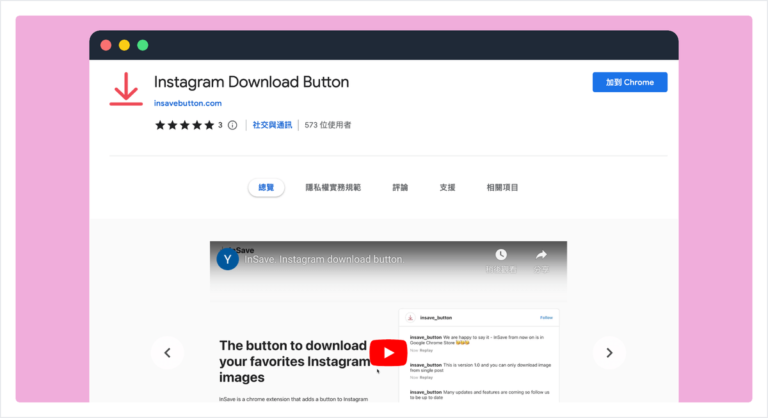This screenshot has width=768, height=418.
Task: Go to previous screenshot with left arrow
Action: point(168,353)
